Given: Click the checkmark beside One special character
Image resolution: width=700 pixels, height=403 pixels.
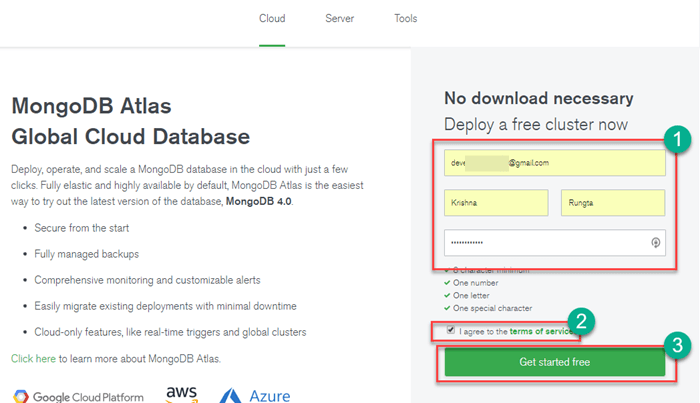Looking at the screenshot, I should 447,308.
